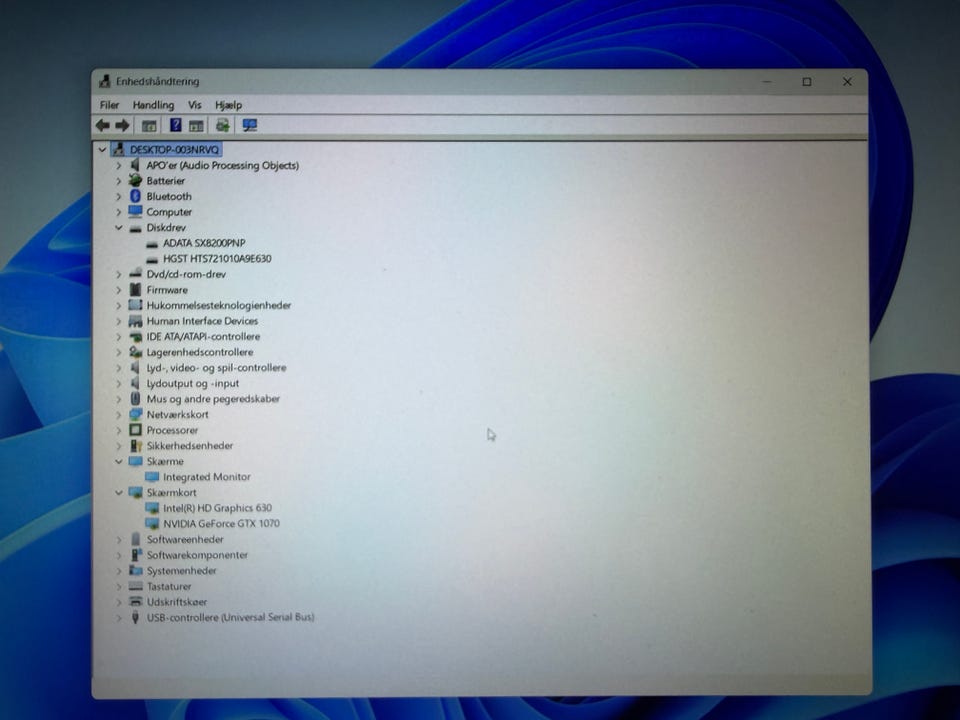
Task: Select the Batterier category icon
Action: (135, 181)
